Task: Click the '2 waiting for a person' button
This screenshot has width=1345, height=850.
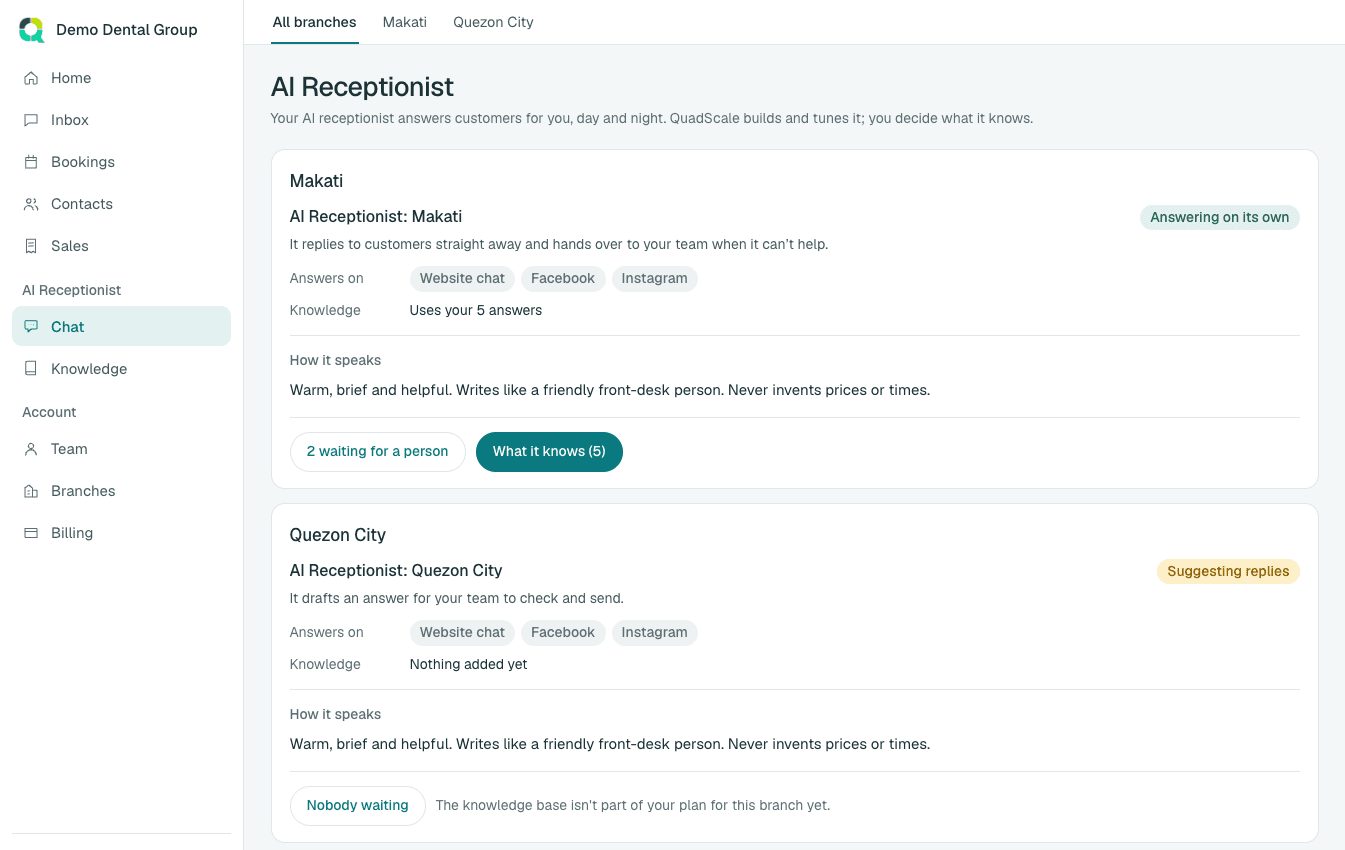Action: (x=378, y=452)
